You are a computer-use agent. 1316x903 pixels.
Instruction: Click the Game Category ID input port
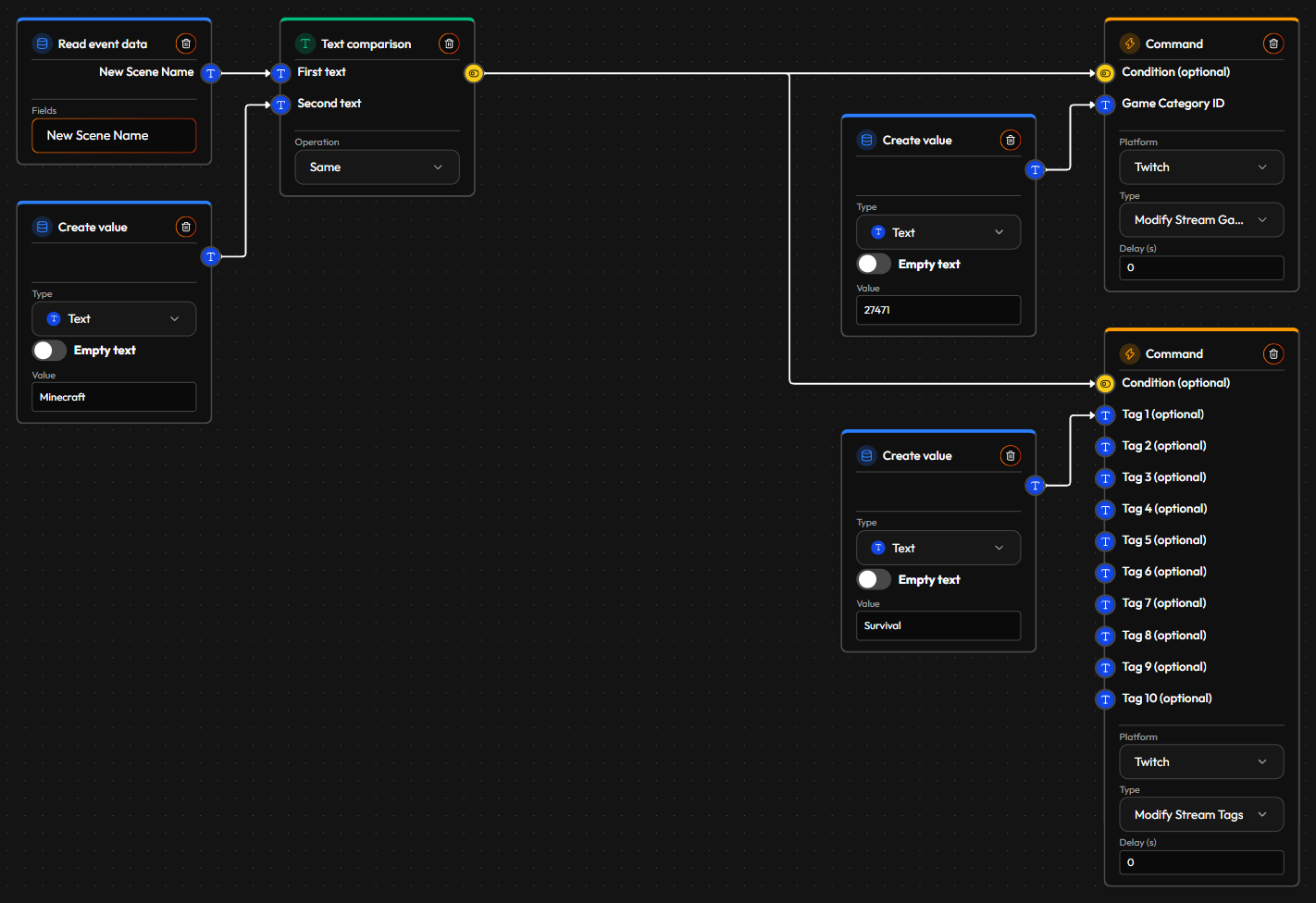click(1105, 103)
